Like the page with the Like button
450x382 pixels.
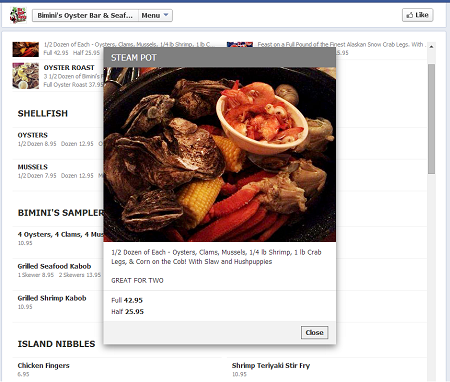[418, 15]
